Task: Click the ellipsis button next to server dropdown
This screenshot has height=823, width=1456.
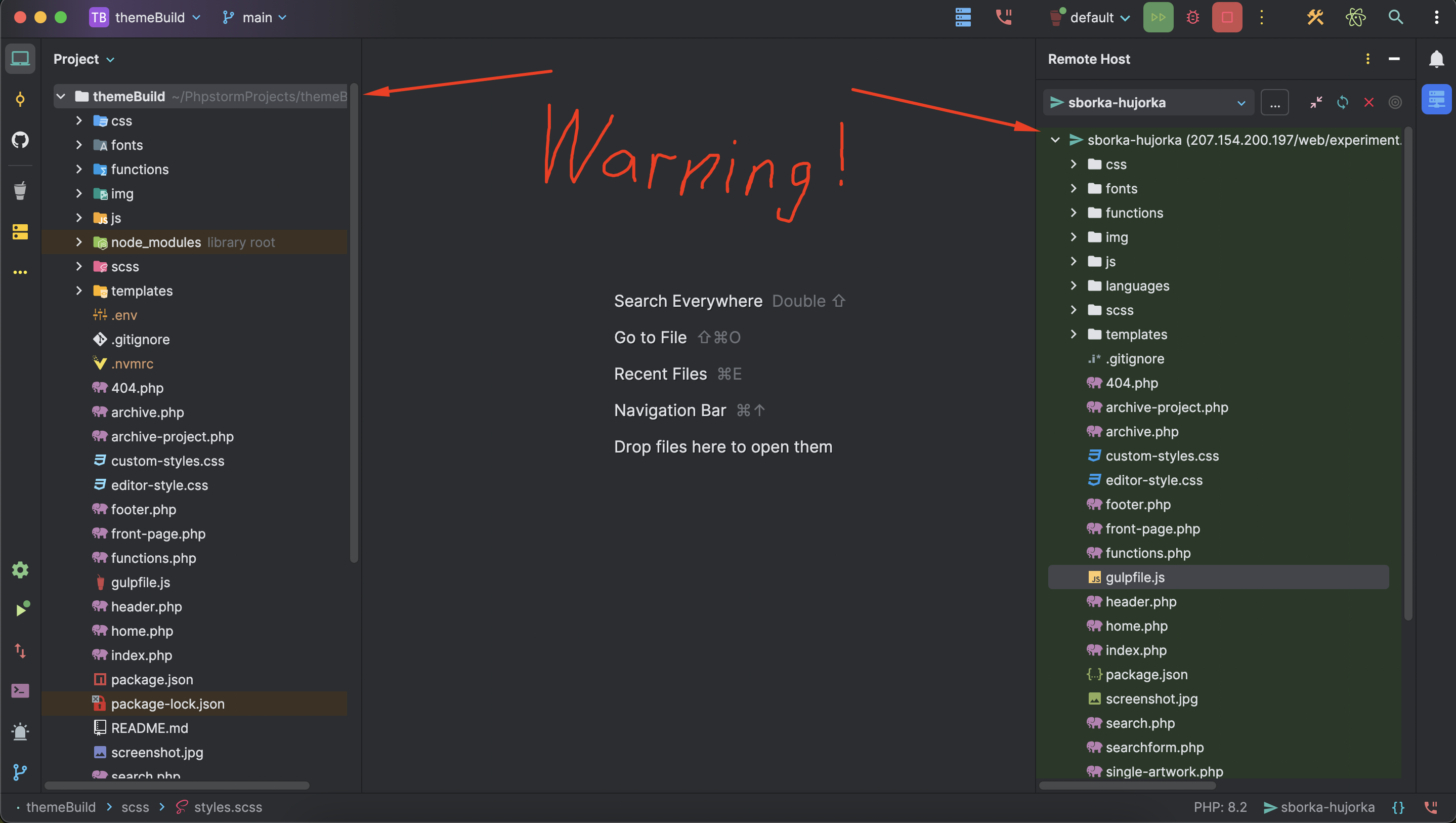Action: point(1274,102)
